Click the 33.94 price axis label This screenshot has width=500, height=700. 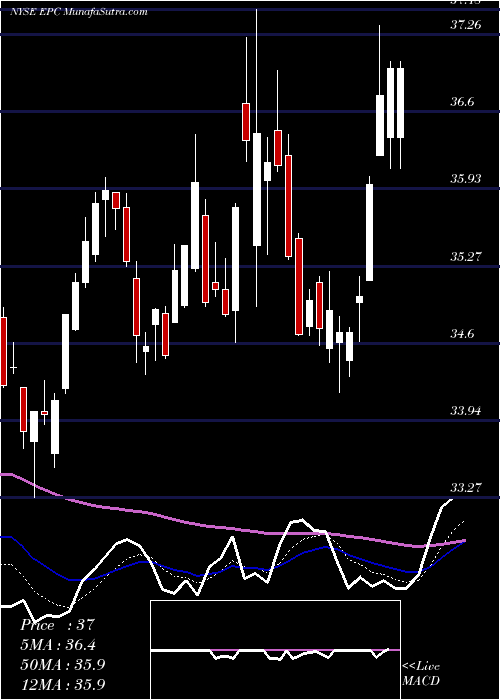(466, 410)
